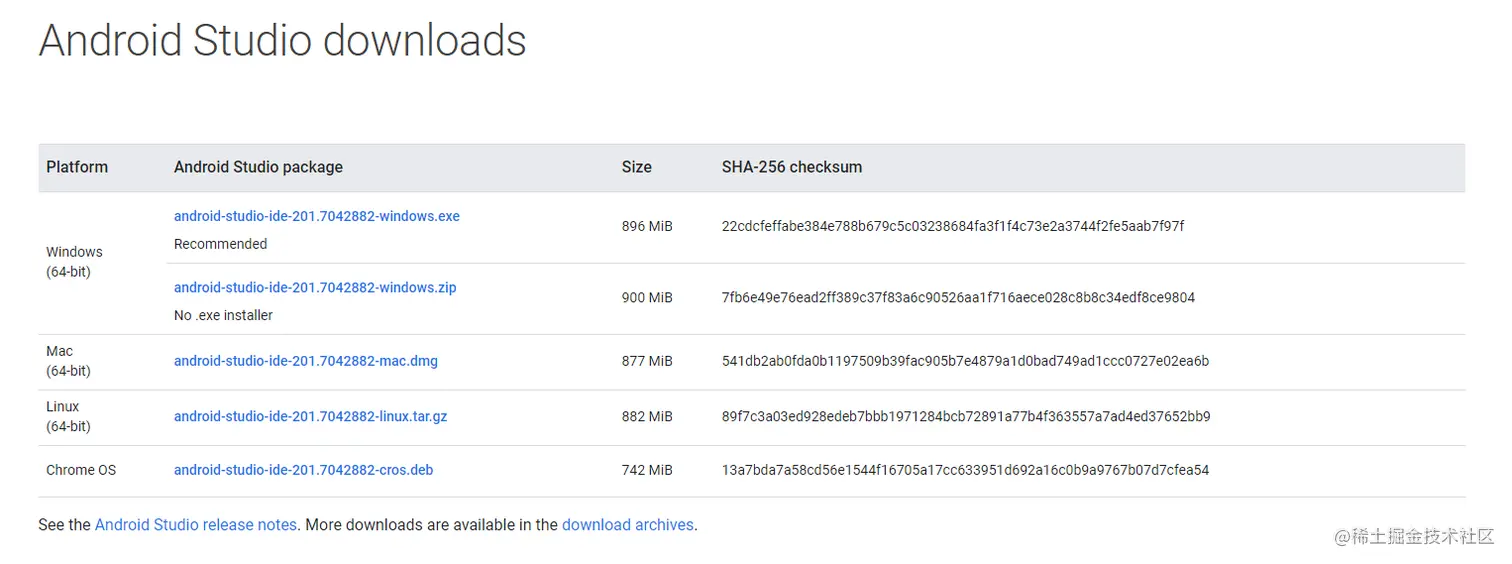Click the checksum starting with 7fb6e49e76ead

(x=958, y=298)
